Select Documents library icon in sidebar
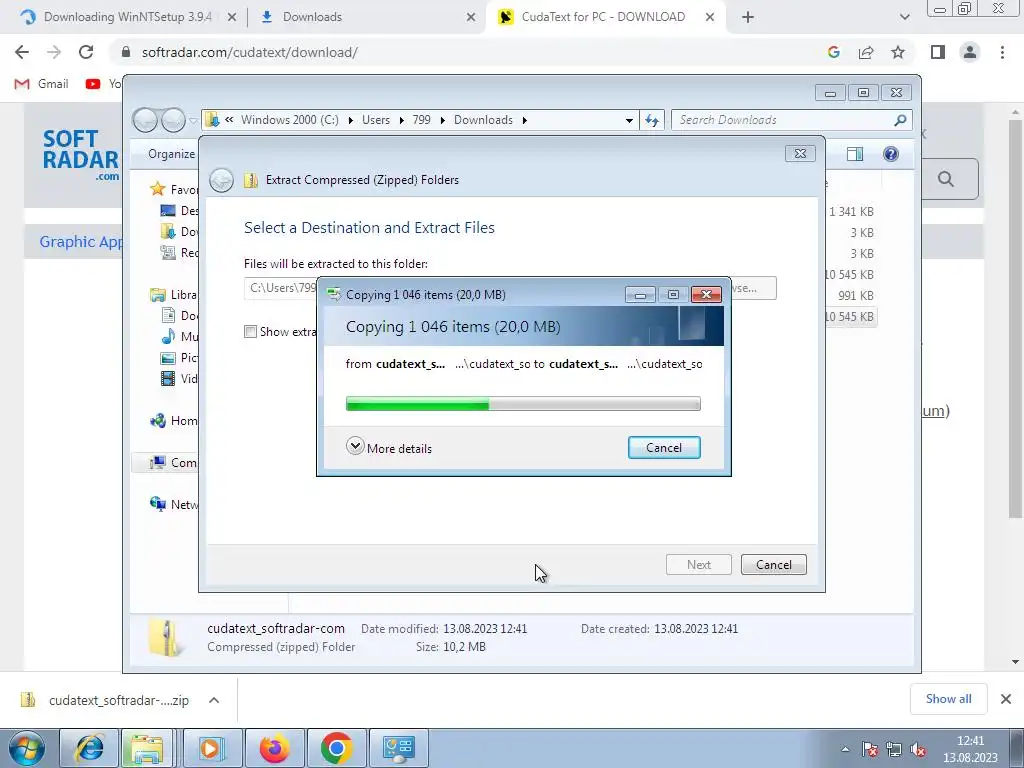The image size is (1024, 768). pos(168,315)
